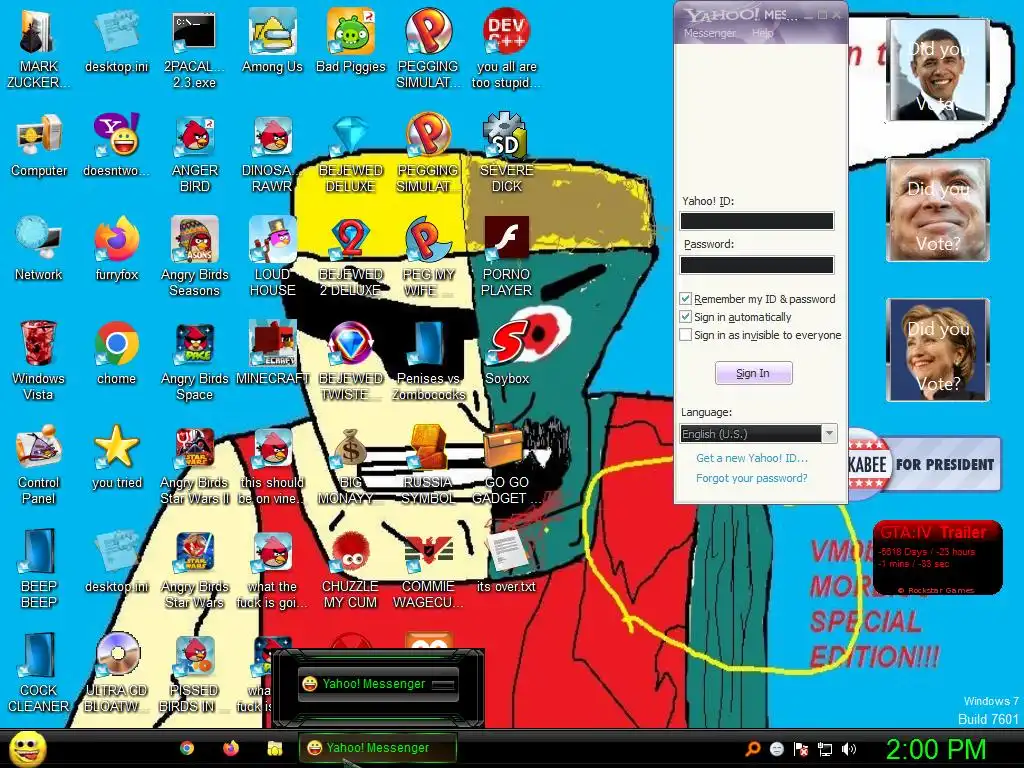Click the Password input field
1024x768 pixels.
pyautogui.click(x=757, y=264)
